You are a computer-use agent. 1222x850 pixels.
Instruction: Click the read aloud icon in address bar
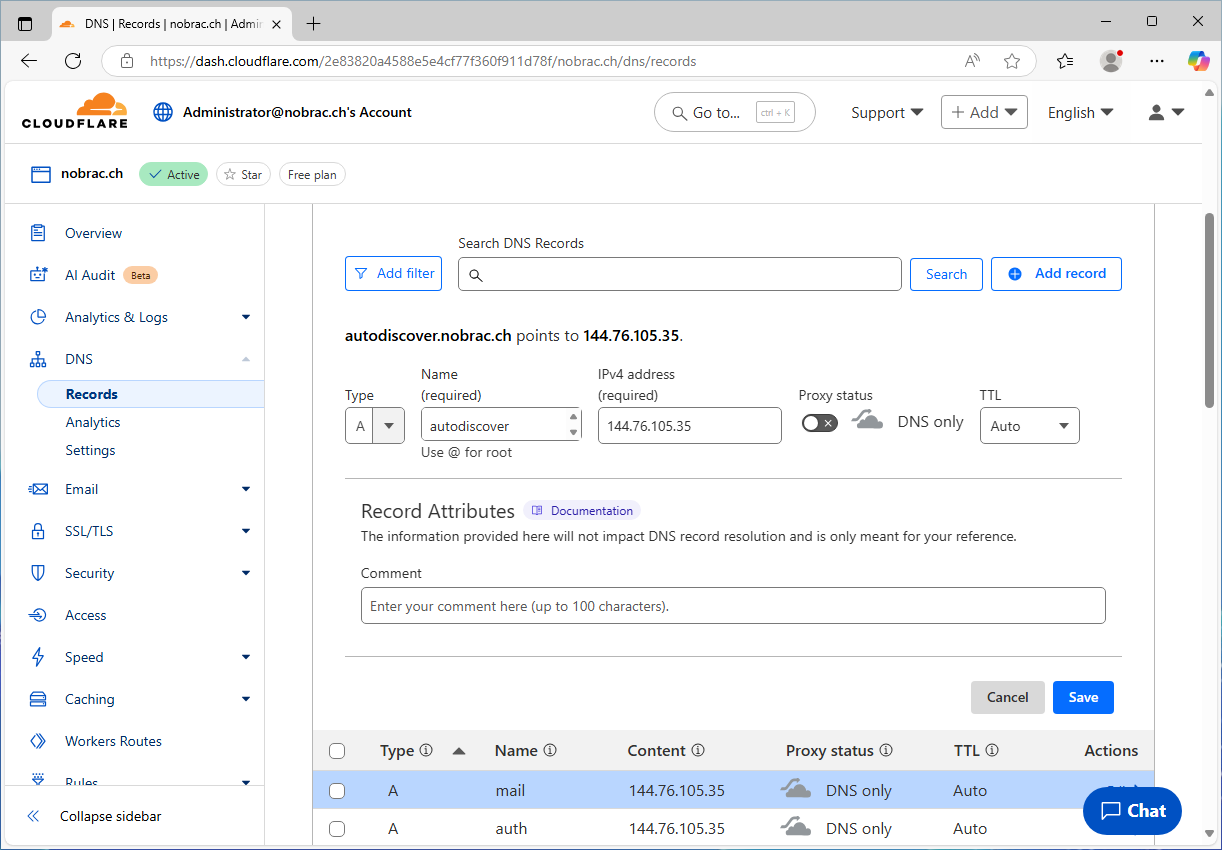972,61
